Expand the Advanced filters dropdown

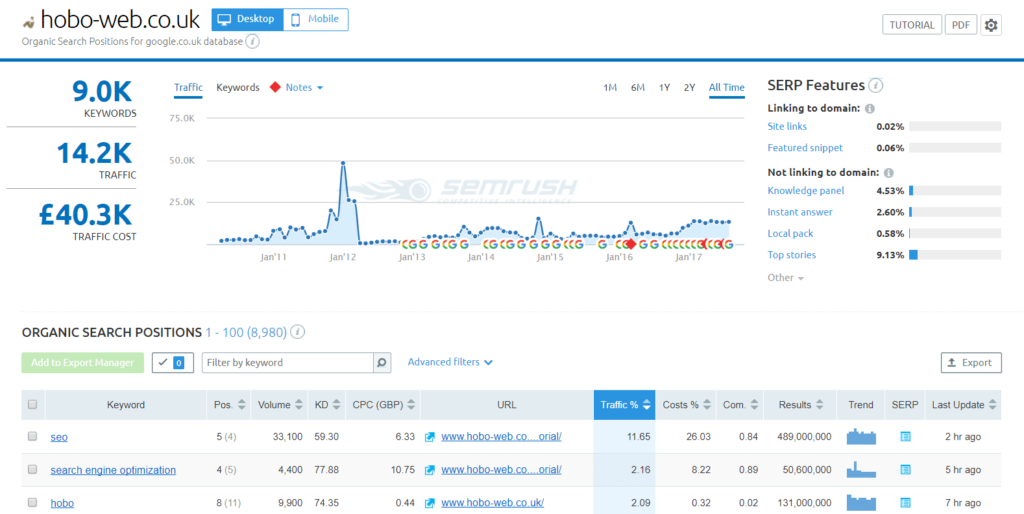450,362
